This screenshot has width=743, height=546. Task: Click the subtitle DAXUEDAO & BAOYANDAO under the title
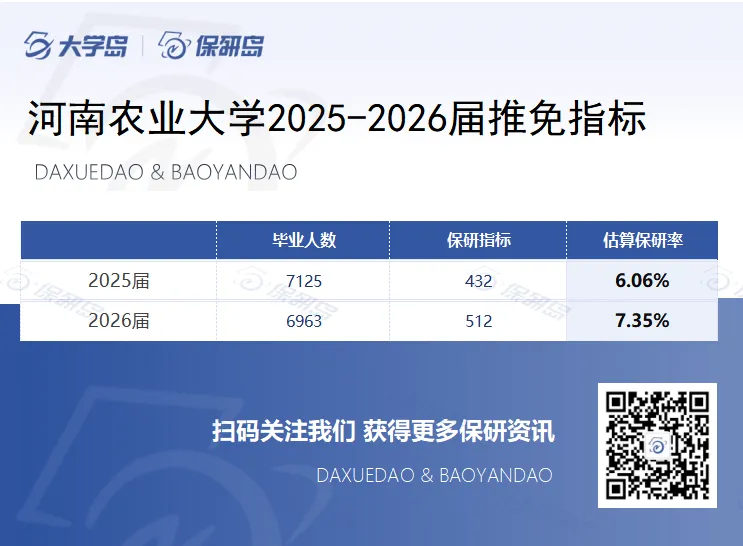[166, 172]
